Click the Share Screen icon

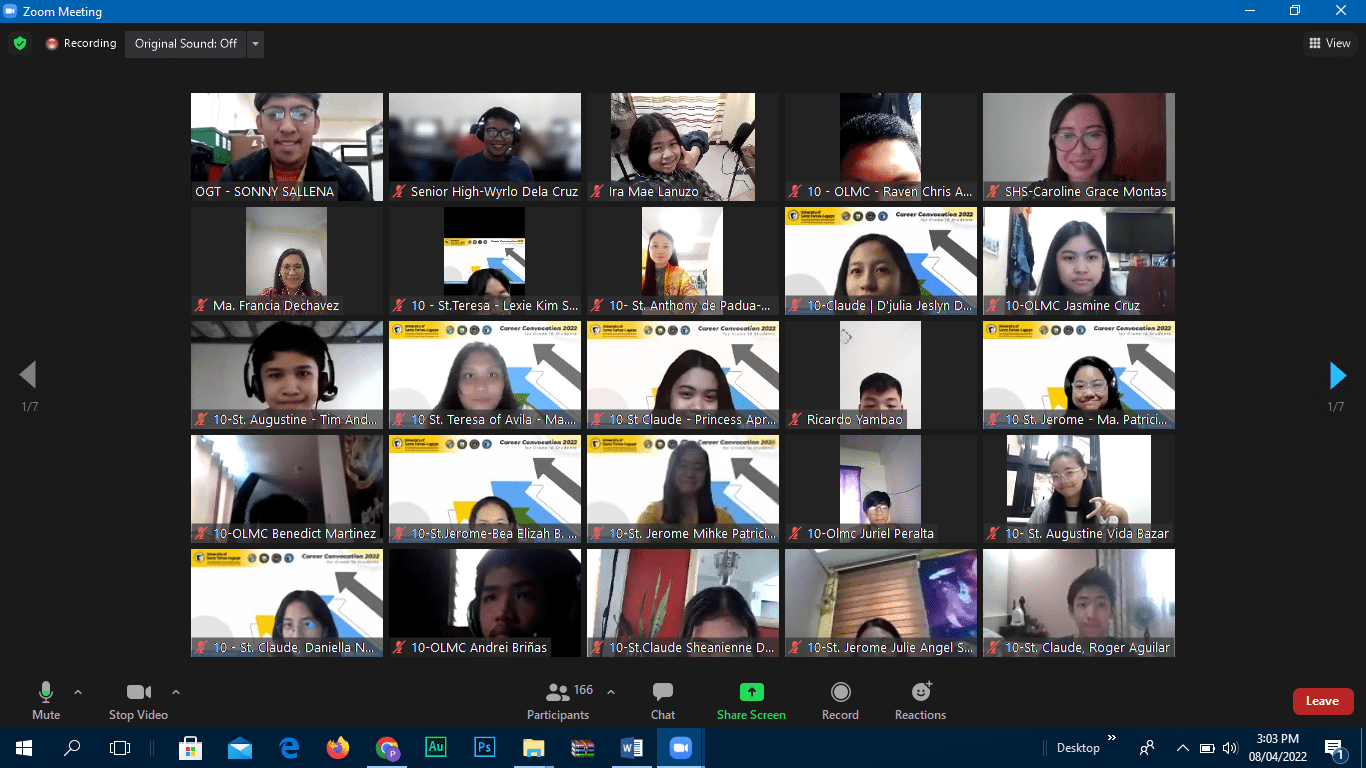point(751,692)
